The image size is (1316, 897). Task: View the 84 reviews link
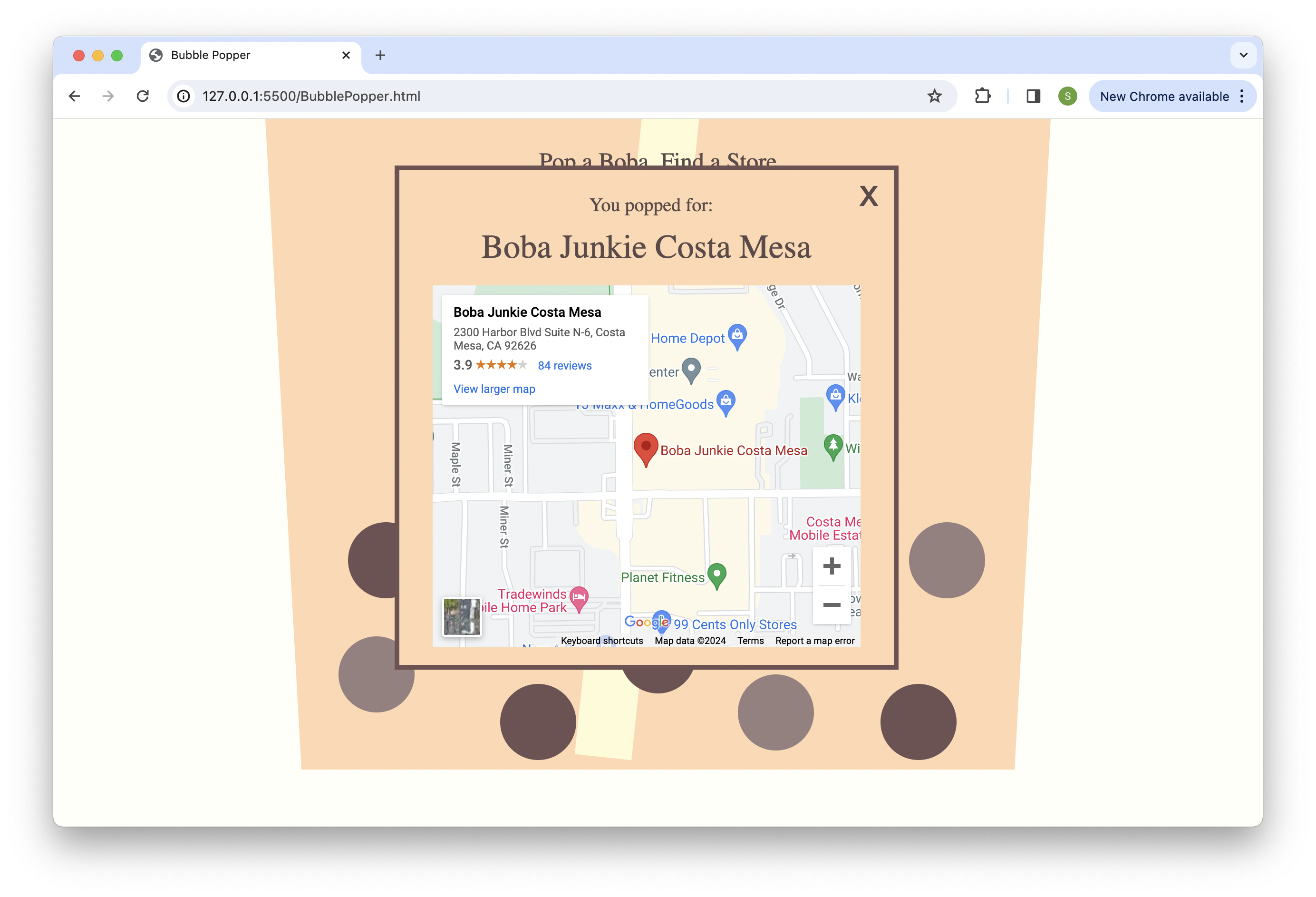click(x=564, y=365)
